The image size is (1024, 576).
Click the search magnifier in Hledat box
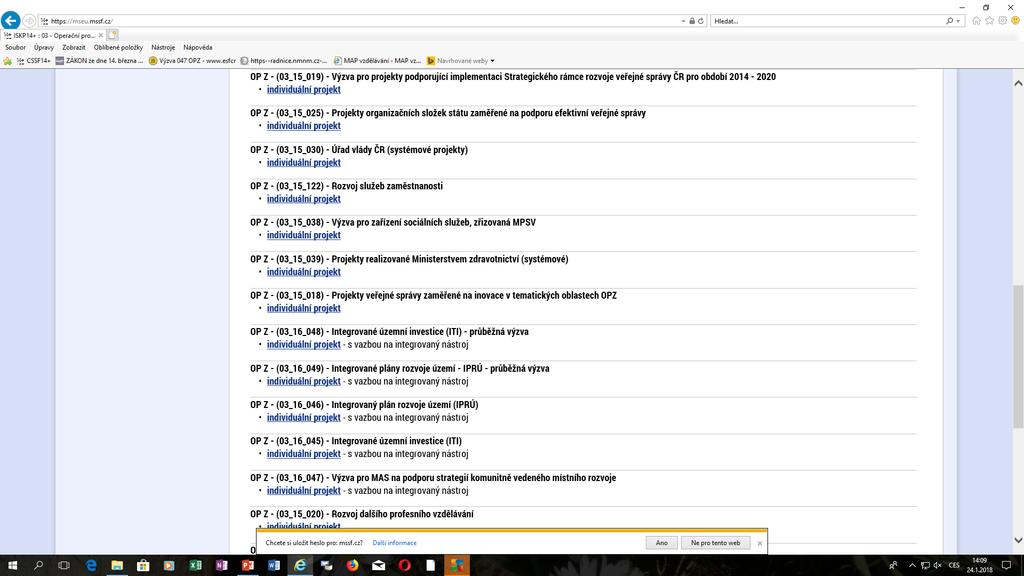[950, 21]
